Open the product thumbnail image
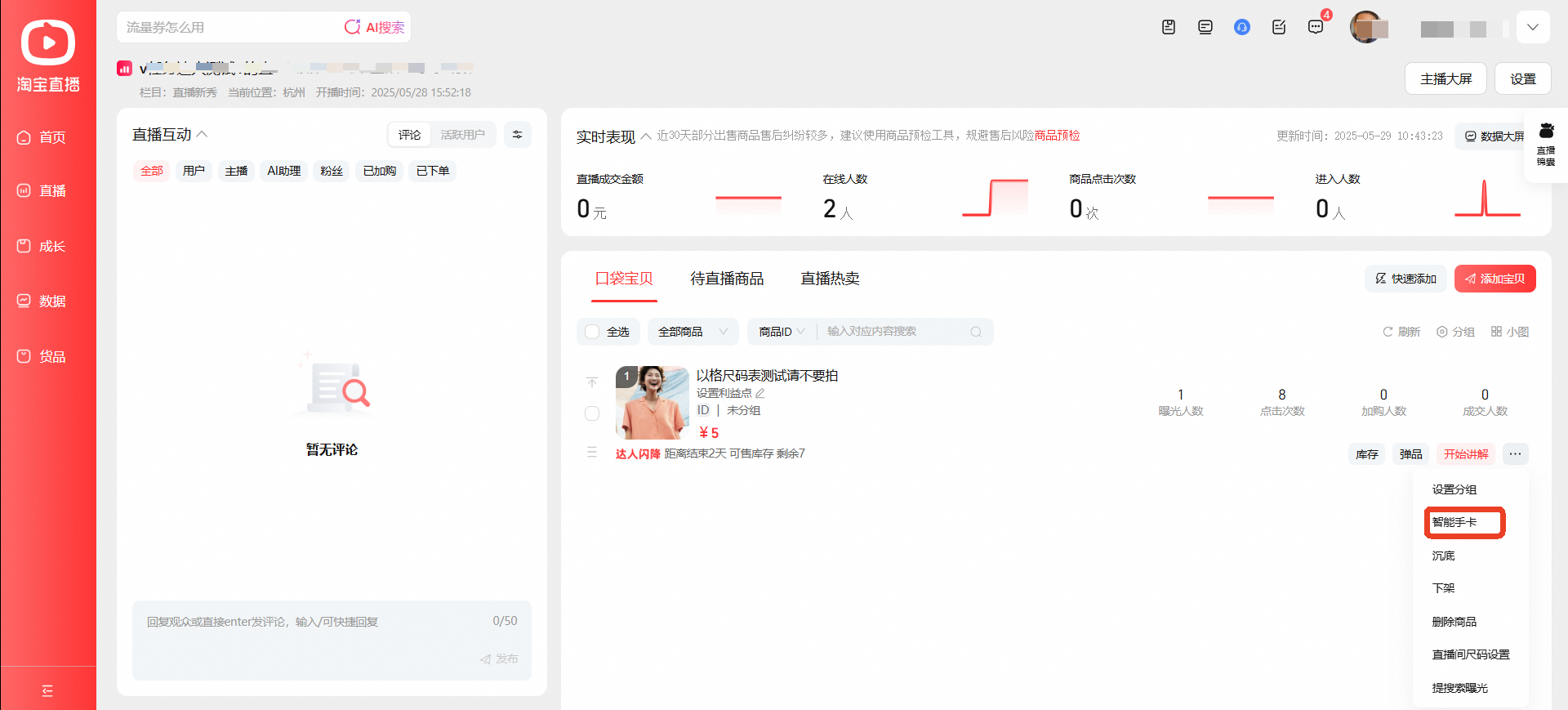1568x710 pixels. click(x=652, y=403)
